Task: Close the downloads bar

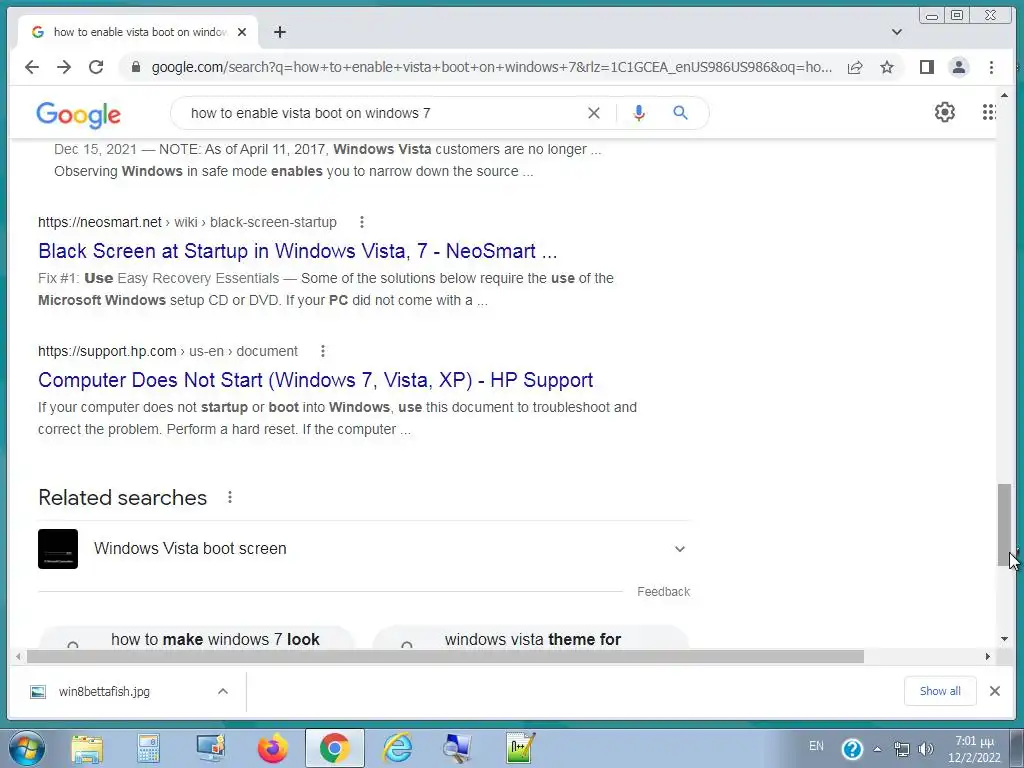Action: [994, 691]
